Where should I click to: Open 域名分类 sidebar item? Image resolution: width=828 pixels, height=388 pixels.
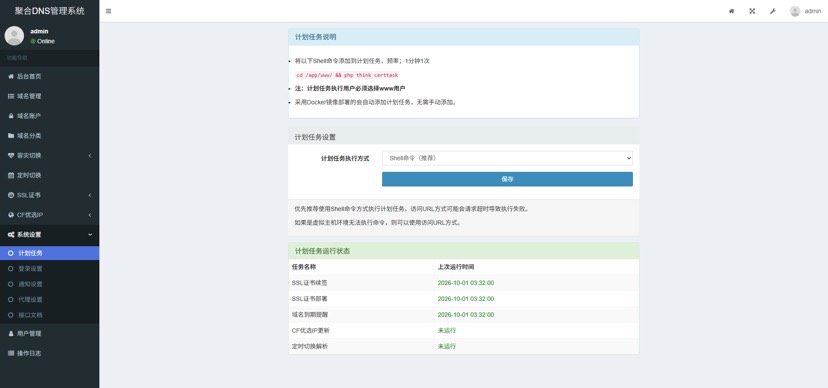point(50,136)
